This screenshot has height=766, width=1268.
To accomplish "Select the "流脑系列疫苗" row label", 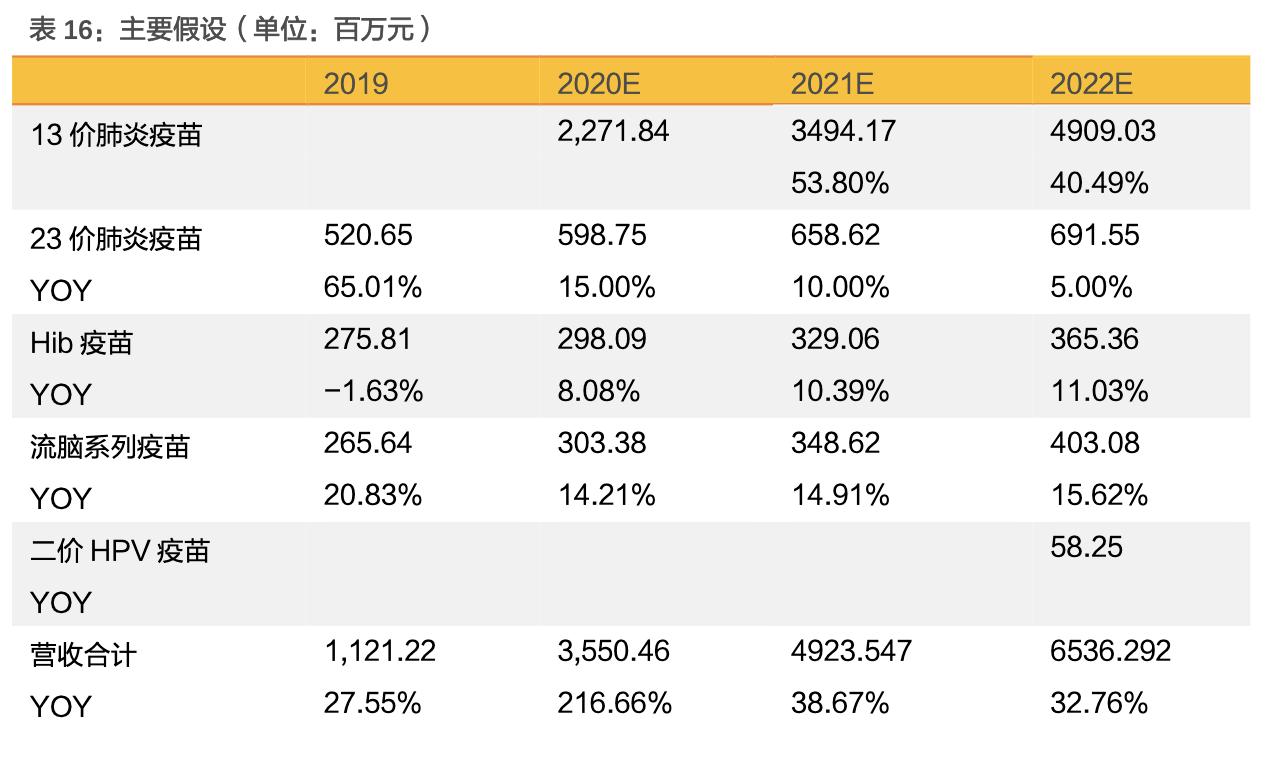I will tap(110, 446).
